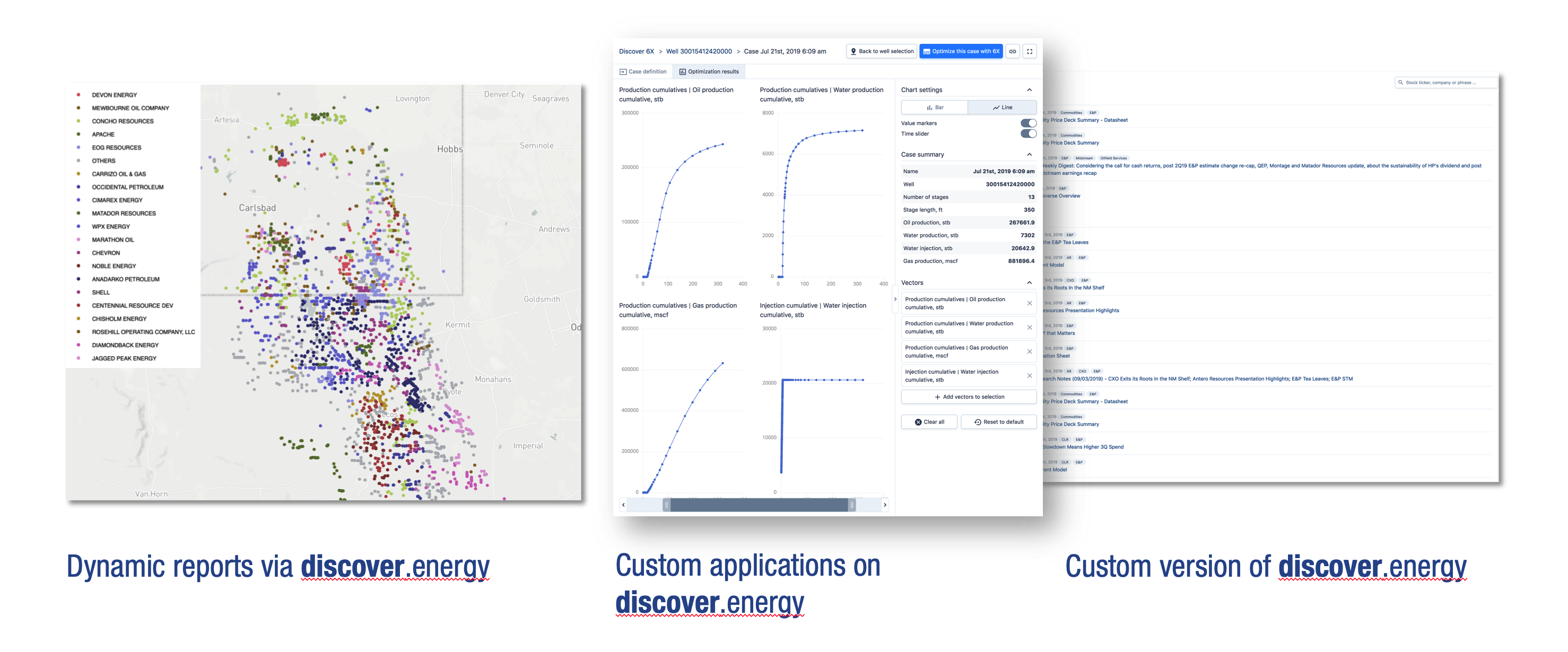Open the Optimization results tab
The width and height of the screenshot is (1568, 652).
coord(709,72)
